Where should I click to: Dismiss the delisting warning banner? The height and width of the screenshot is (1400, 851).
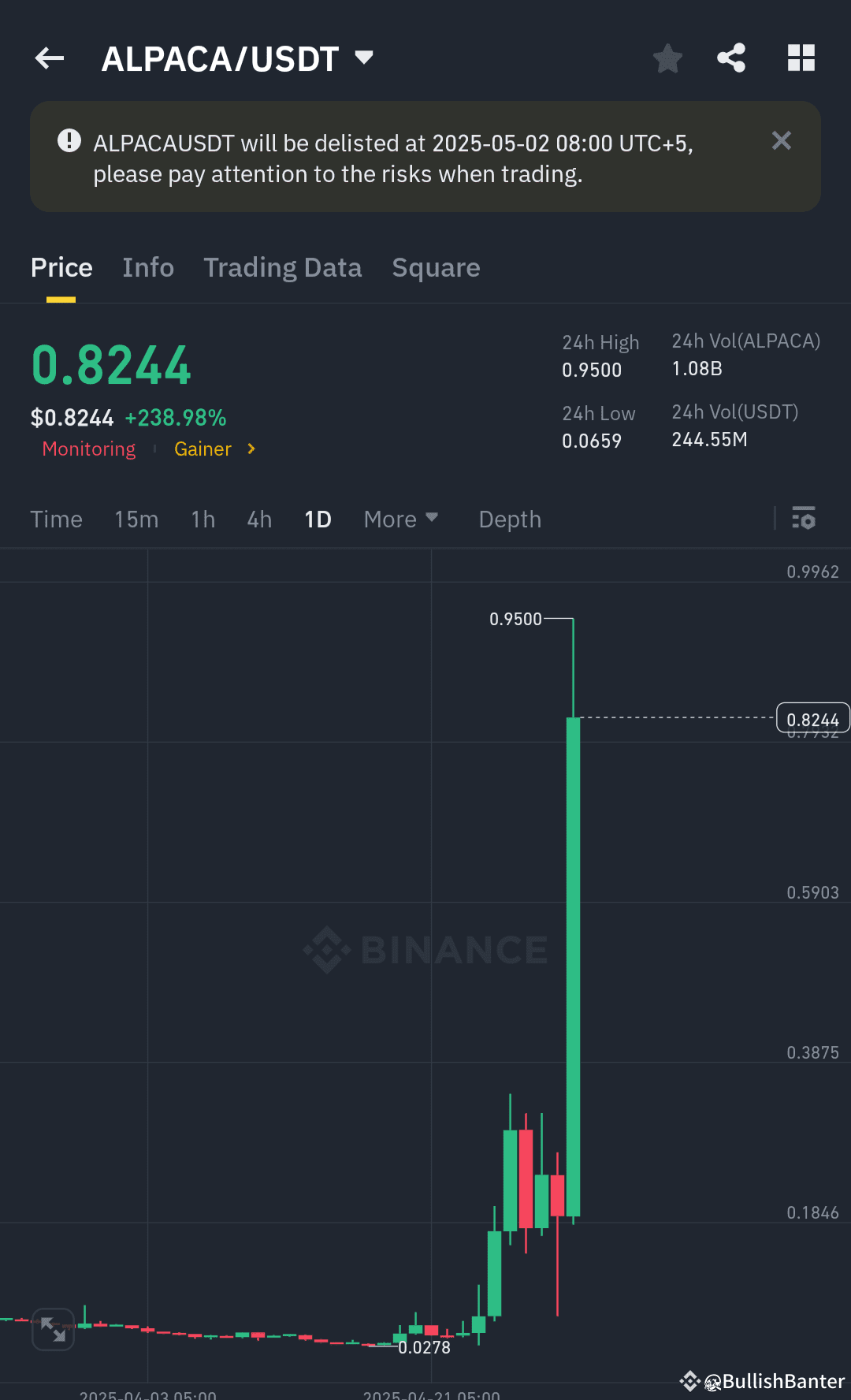pos(781,140)
